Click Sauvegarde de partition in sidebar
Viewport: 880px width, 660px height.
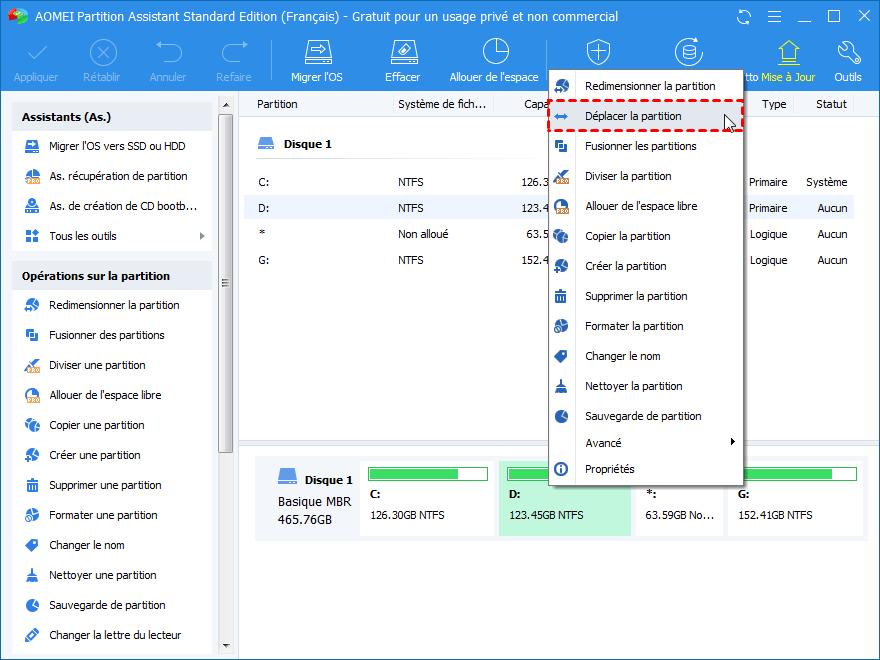(112, 606)
